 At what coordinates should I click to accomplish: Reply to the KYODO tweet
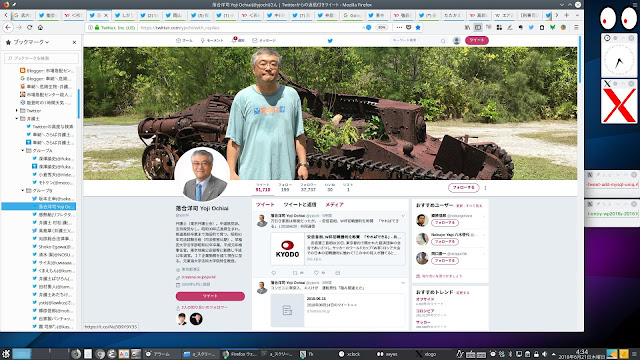(x=273, y=273)
